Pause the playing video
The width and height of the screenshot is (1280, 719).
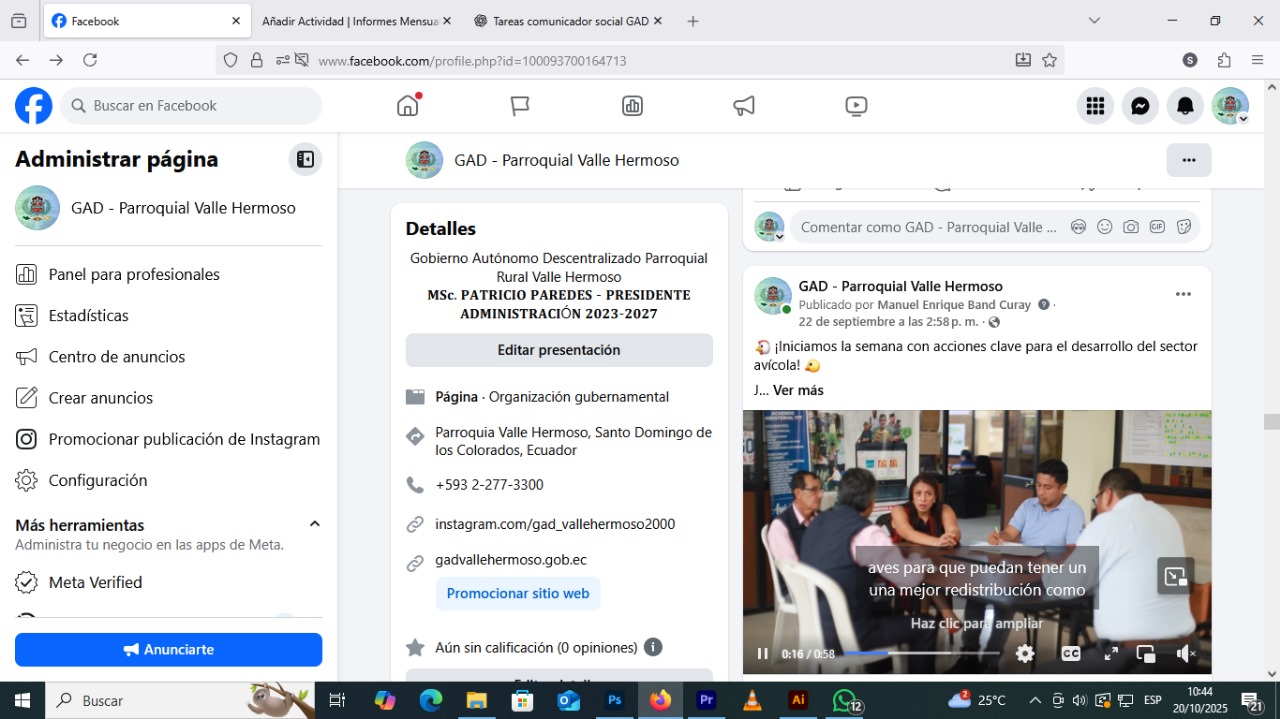click(763, 653)
